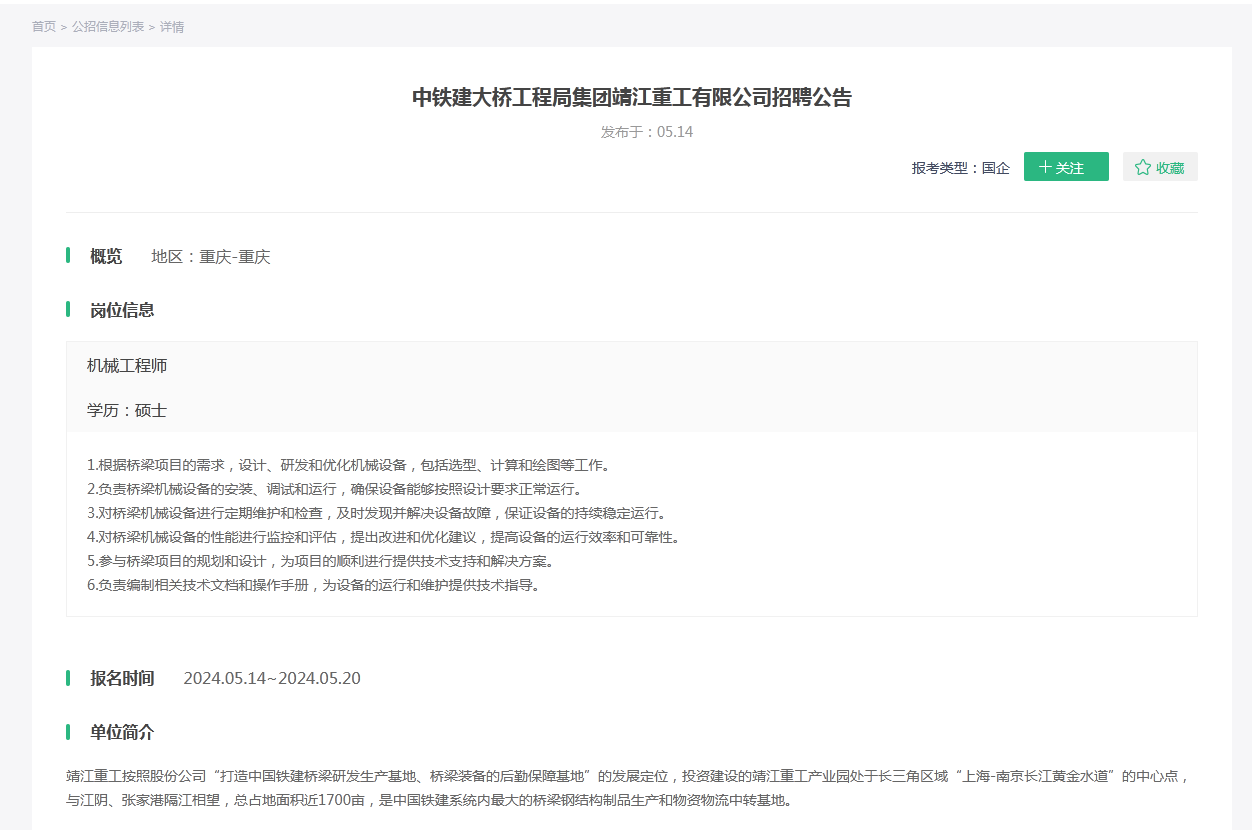Click the 单位简介 section heading
Image resolution: width=1252 pixels, height=830 pixels.
click(122, 733)
